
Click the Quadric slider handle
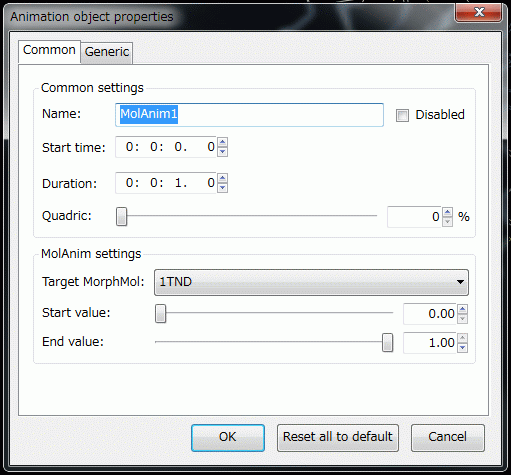(122, 216)
